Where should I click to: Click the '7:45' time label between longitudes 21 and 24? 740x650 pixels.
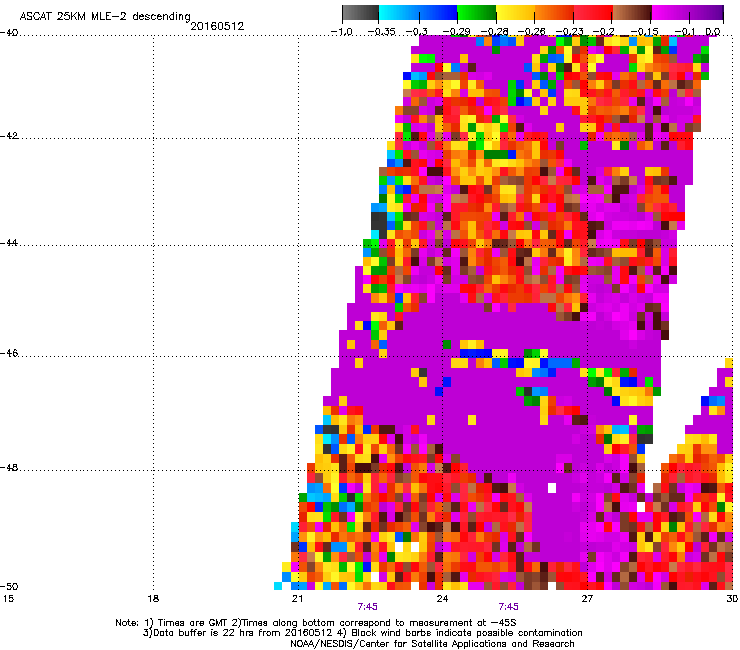pyautogui.click(x=368, y=607)
